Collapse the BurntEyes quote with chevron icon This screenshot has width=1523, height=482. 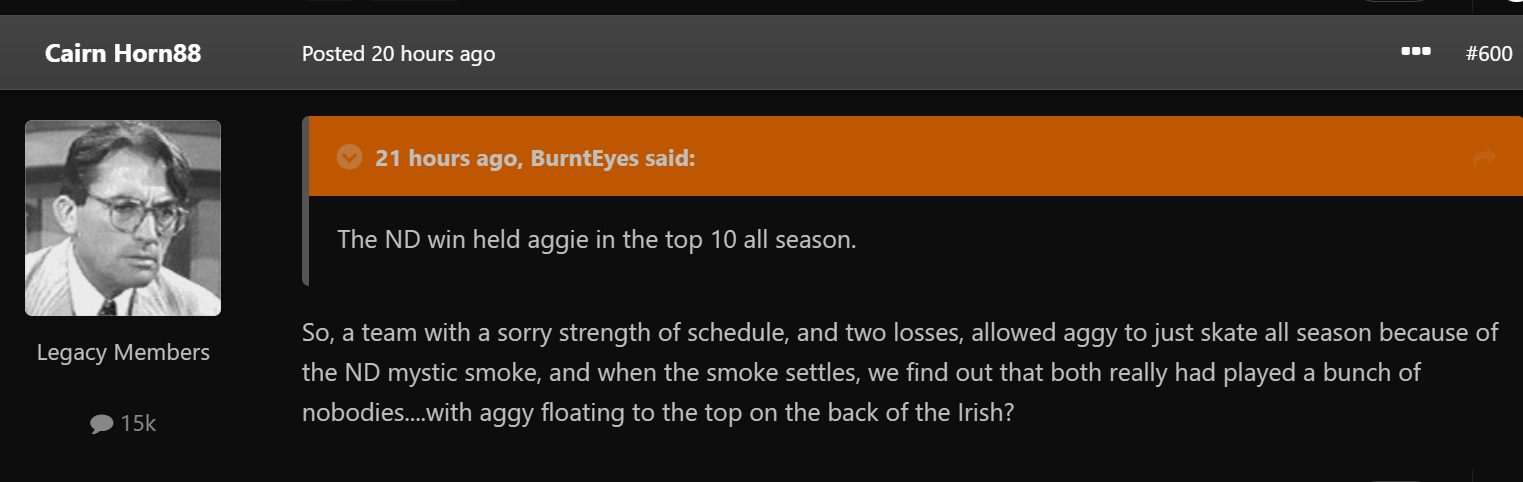pyautogui.click(x=349, y=157)
